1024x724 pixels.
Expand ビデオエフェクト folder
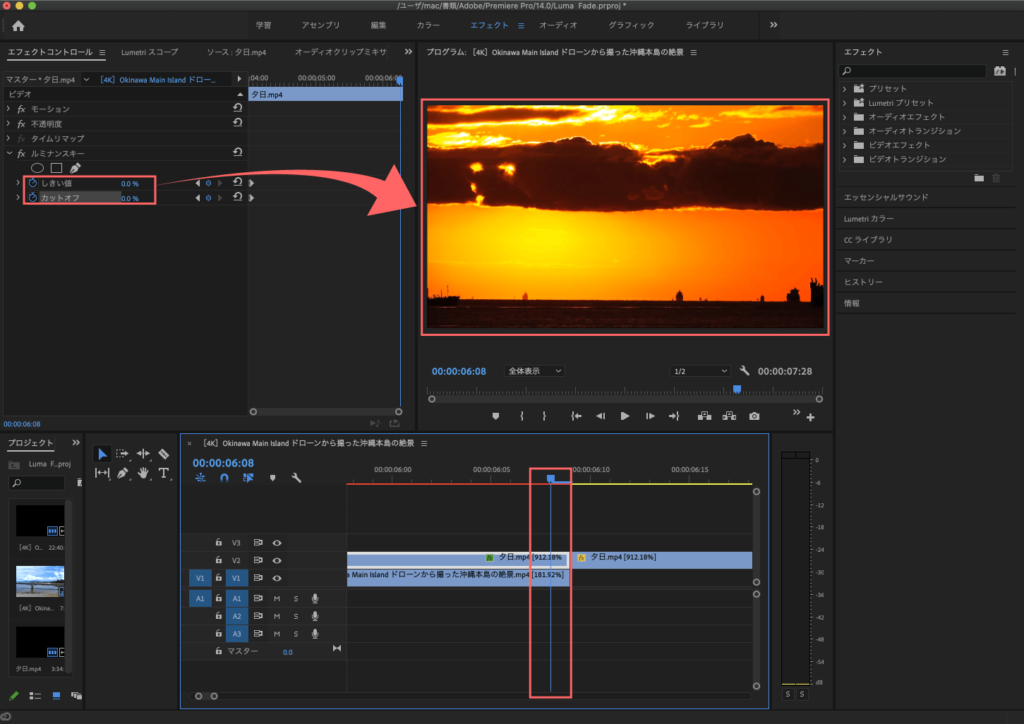(x=844, y=145)
